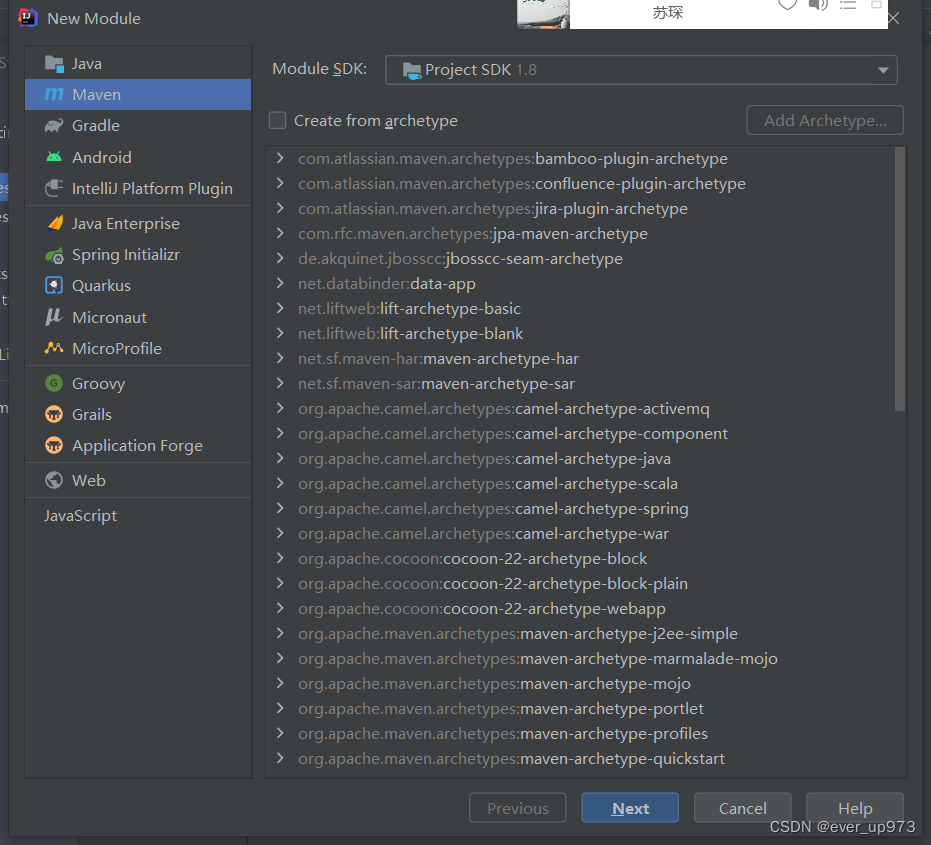Click the archetype list scrollbar
The height and width of the screenshot is (845, 931).
pyautogui.click(x=900, y=279)
